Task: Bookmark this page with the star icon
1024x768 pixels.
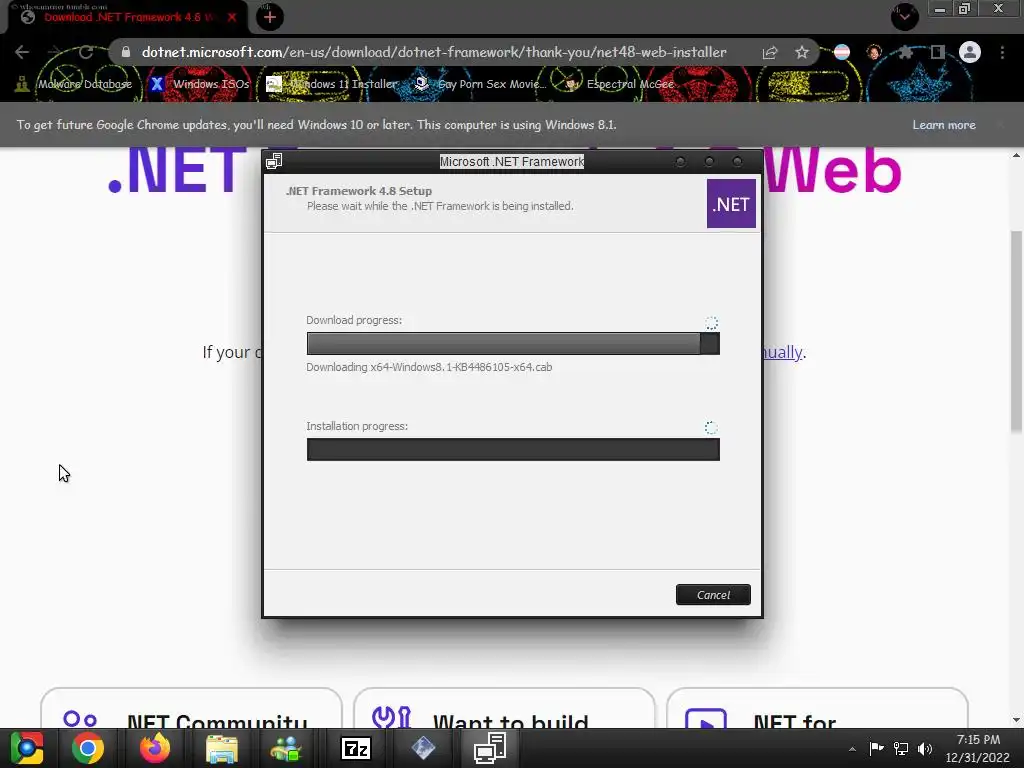Action: [802, 52]
